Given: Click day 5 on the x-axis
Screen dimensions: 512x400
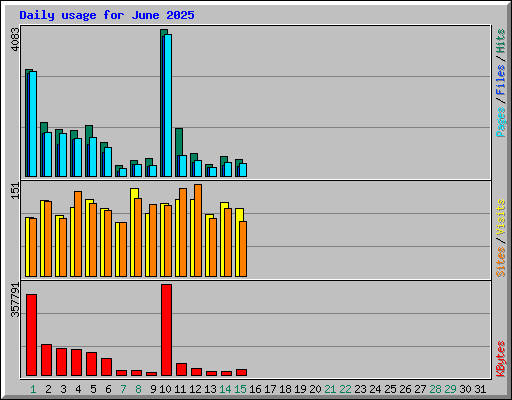Looking at the screenshot, I should tap(93, 389).
